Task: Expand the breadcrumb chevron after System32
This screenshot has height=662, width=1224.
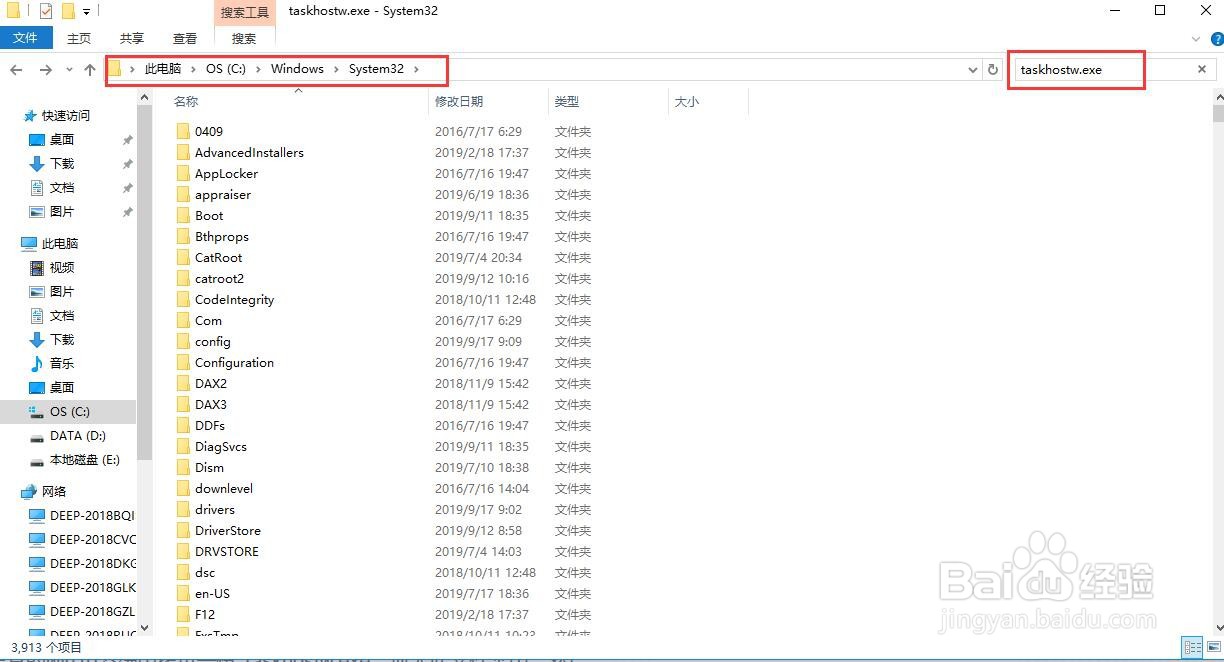Action: (416, 70)
